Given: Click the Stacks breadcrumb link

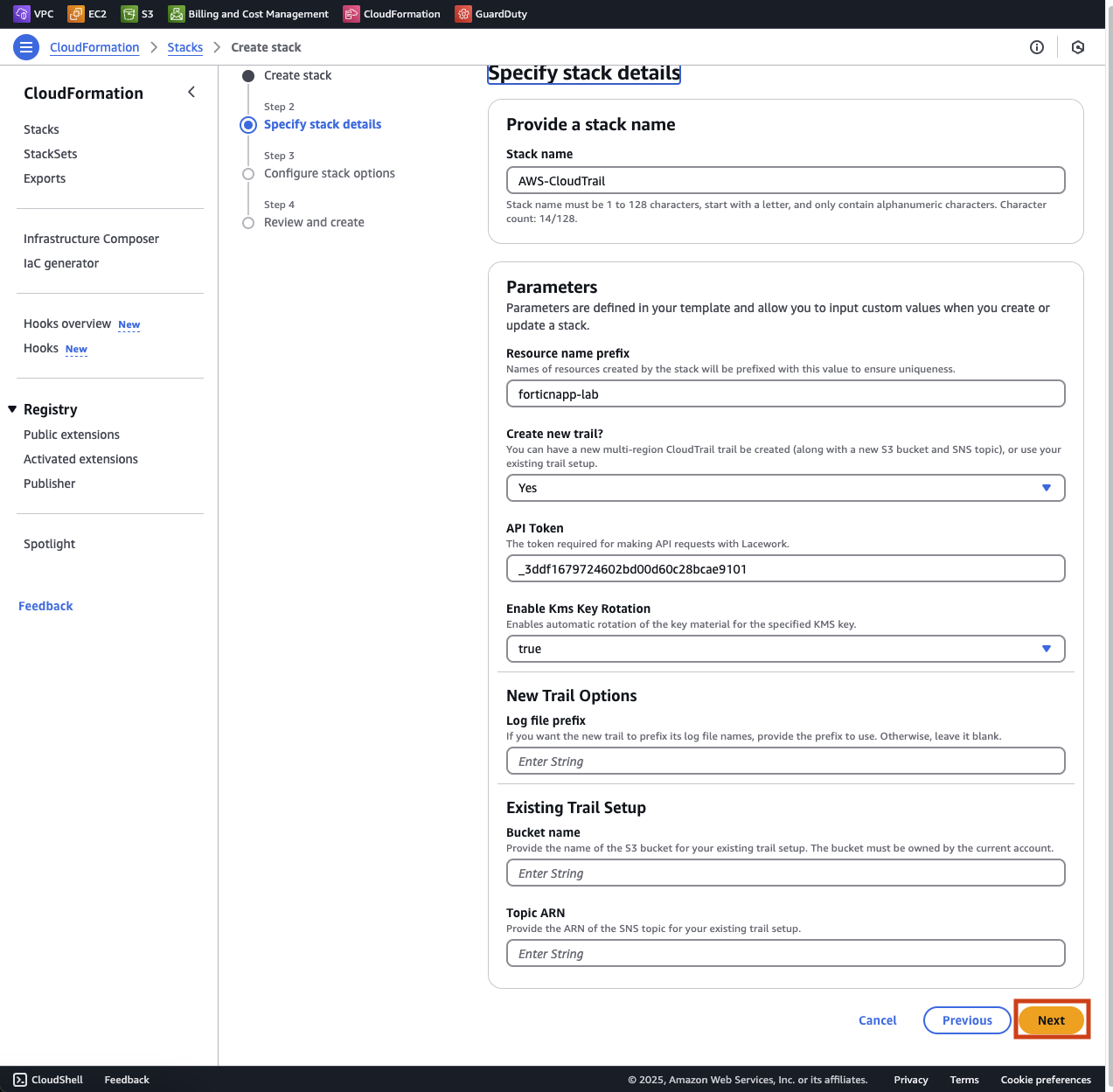Looking at the screenshot, I should pos(185,47).
